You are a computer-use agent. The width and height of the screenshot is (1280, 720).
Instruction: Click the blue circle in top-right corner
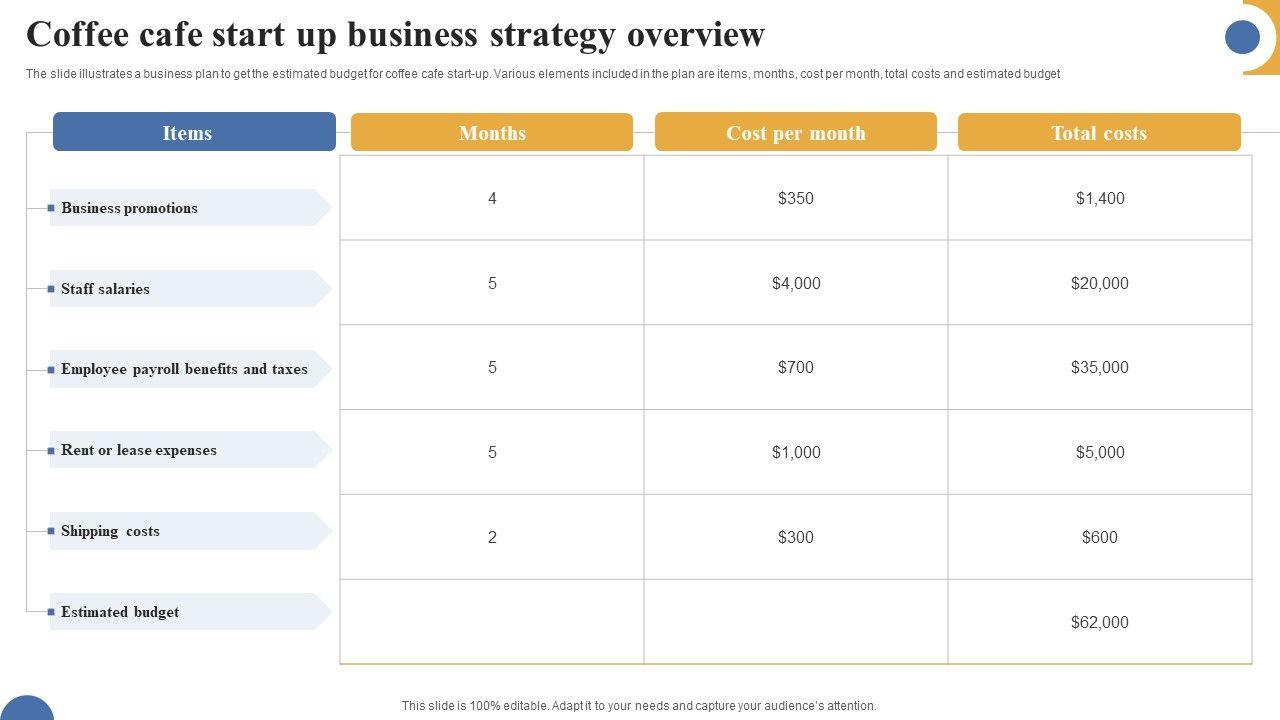coord(1242,37)
